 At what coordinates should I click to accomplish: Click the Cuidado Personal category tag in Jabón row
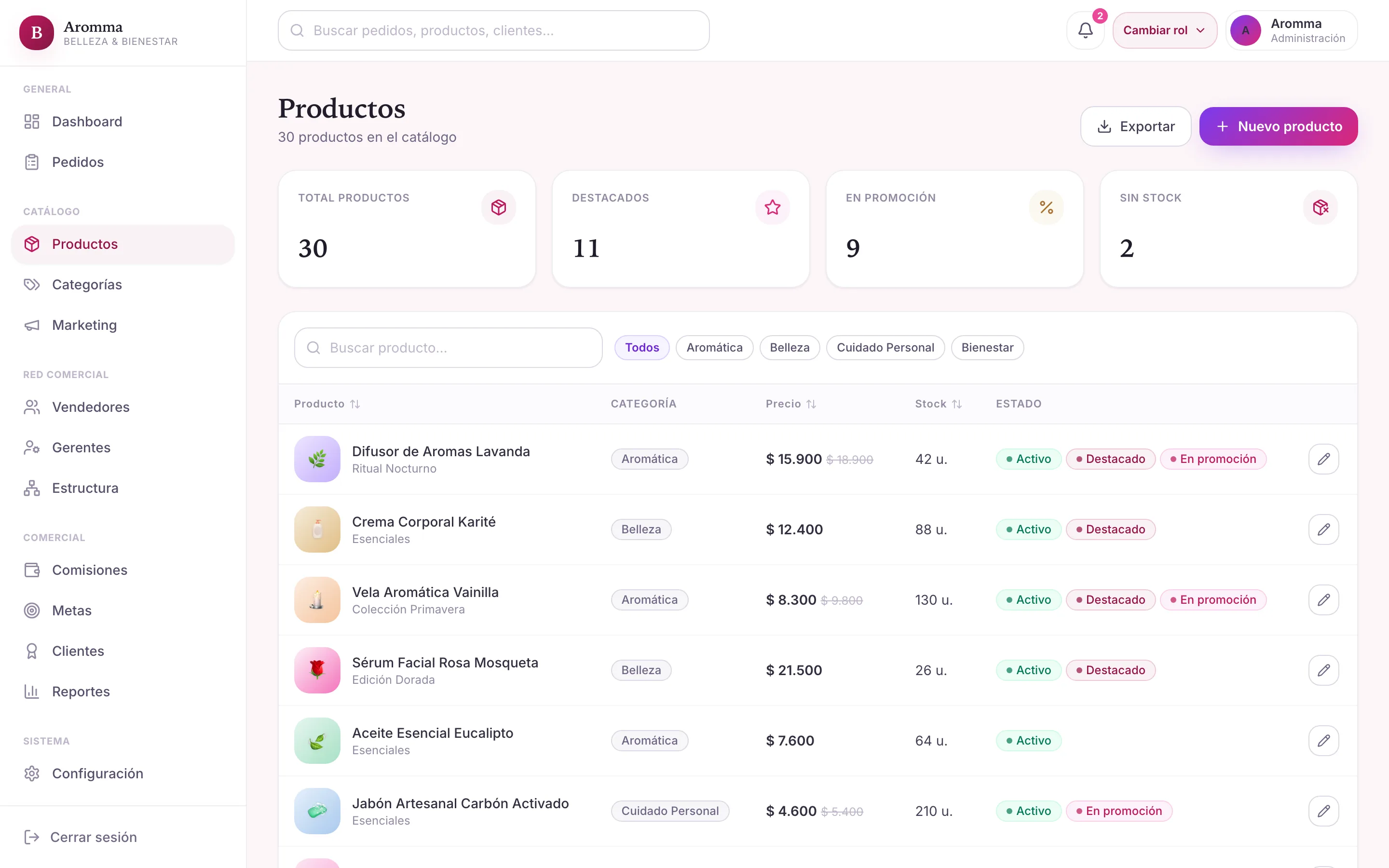click(670, 811)
